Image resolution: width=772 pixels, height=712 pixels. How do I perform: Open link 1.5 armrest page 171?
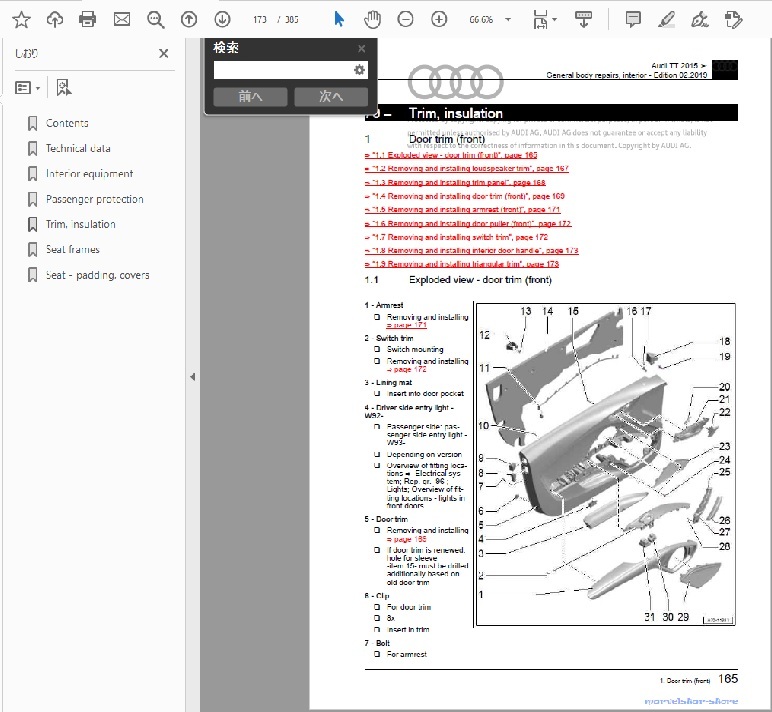click(462, 209)
